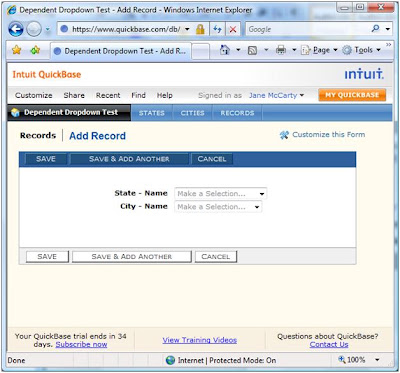Expand the address bar history dropdown
The height and width of the screenshot is (373, 400).
click(x=187, y=29)
